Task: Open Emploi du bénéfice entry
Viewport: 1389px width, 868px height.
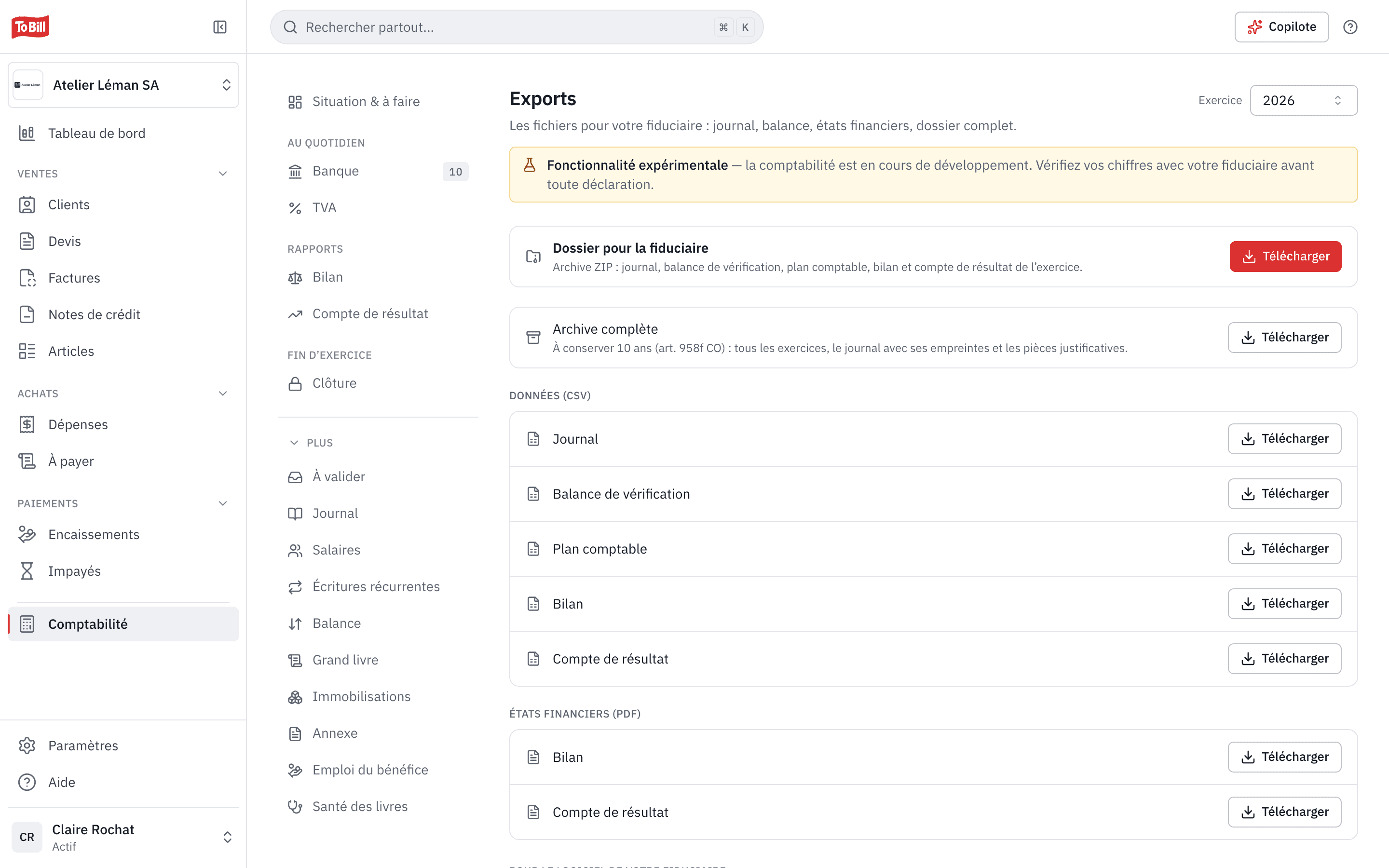Action: coord(378,770)
